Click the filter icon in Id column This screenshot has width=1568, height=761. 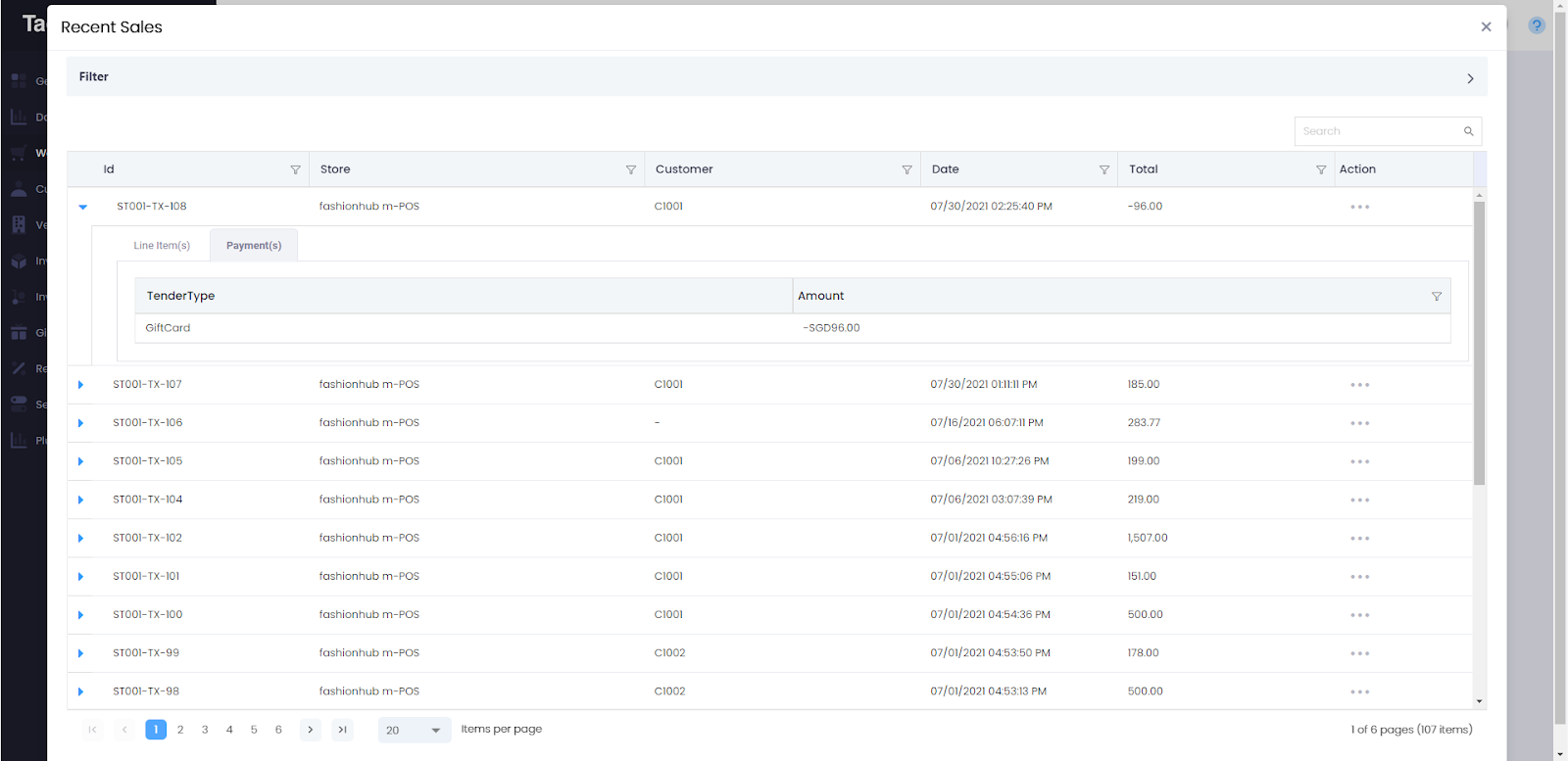(295, 169)
